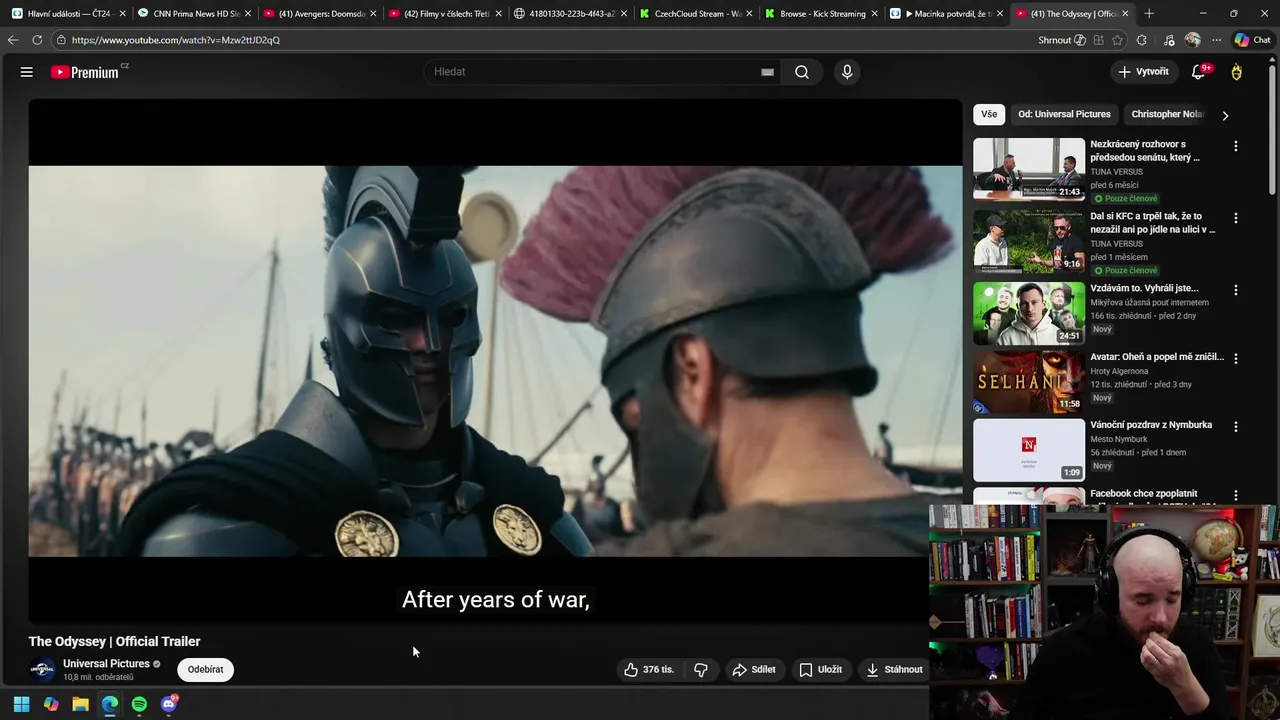Open the on-screen keyboard icon in search
Screen dimensions: 1280x720
(767, 72)
